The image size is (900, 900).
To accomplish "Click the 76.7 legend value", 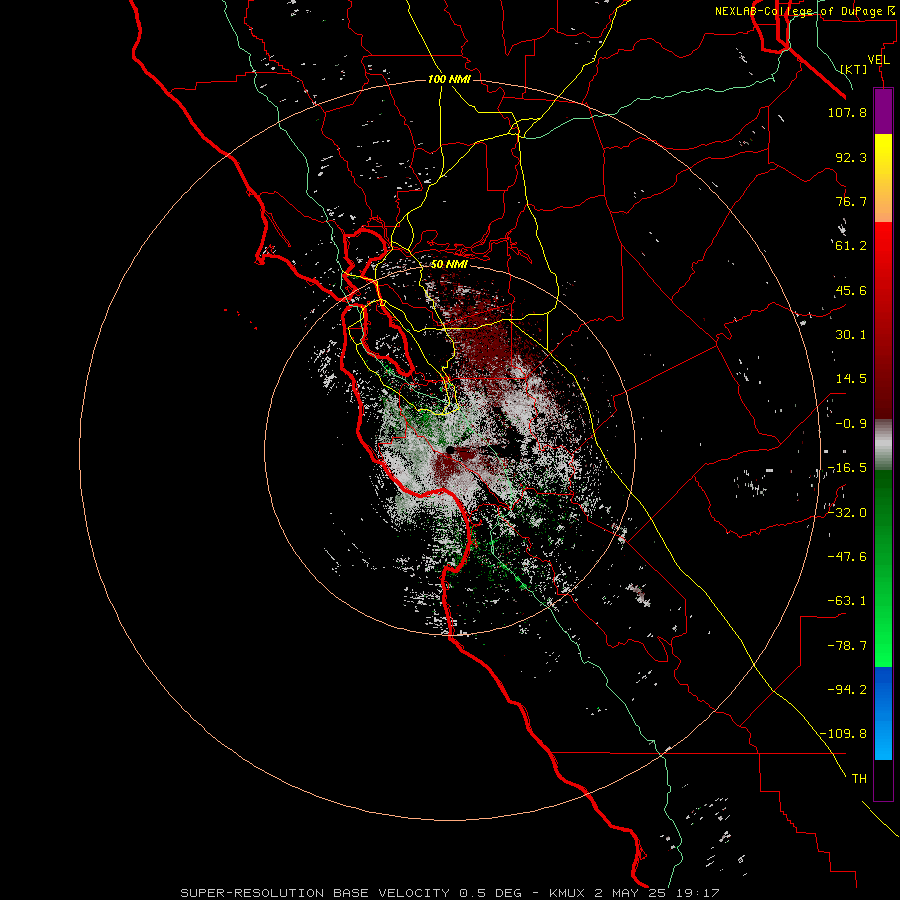I will pos(851,201).
